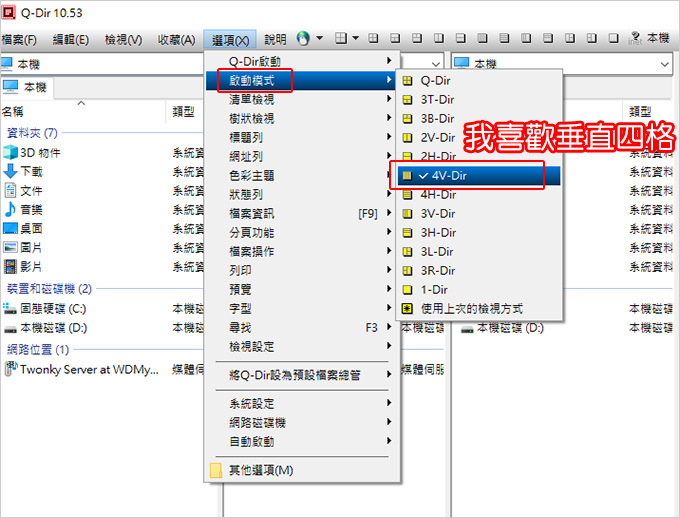Click the left pane 本機 address field
680x518 pixels.
click(102, 64)
